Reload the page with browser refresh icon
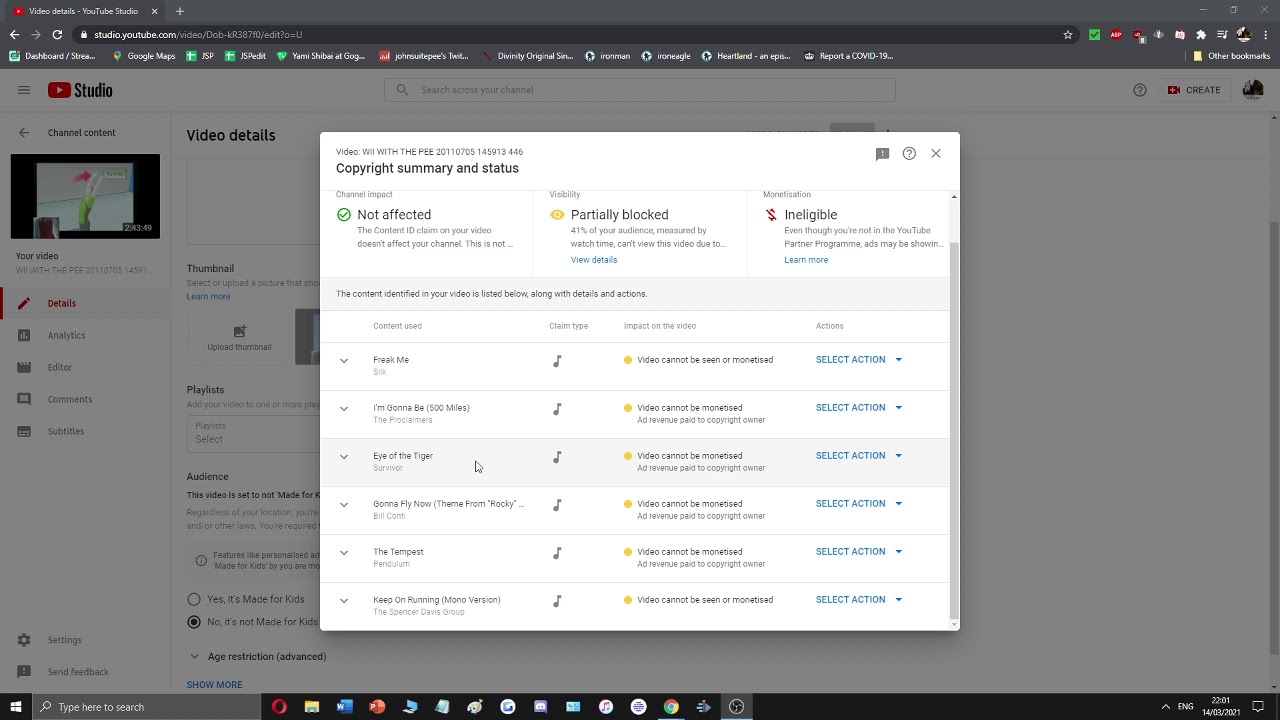 coord(57,34)
